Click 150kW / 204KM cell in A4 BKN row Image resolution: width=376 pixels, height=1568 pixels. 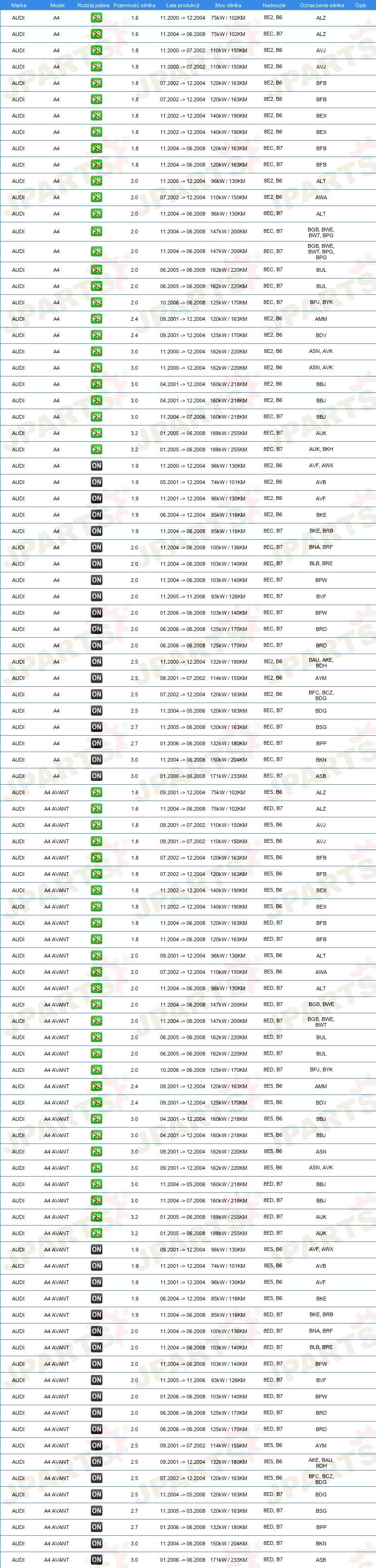(228, 760)
